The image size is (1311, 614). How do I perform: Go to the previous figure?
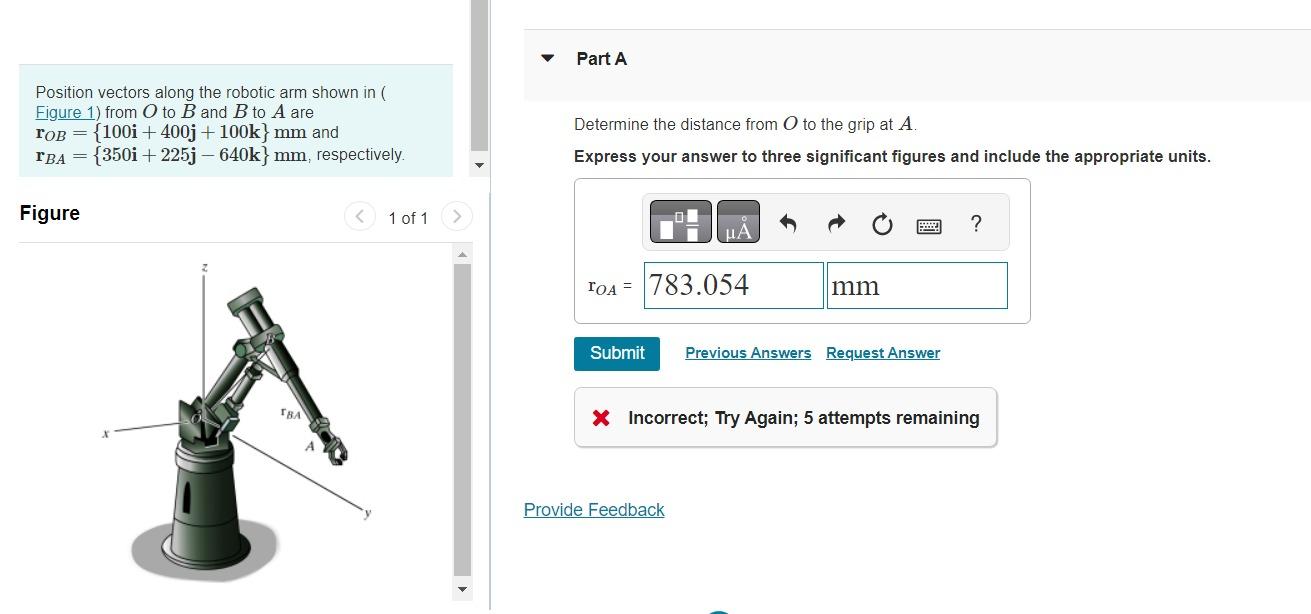tap(359, 216)
